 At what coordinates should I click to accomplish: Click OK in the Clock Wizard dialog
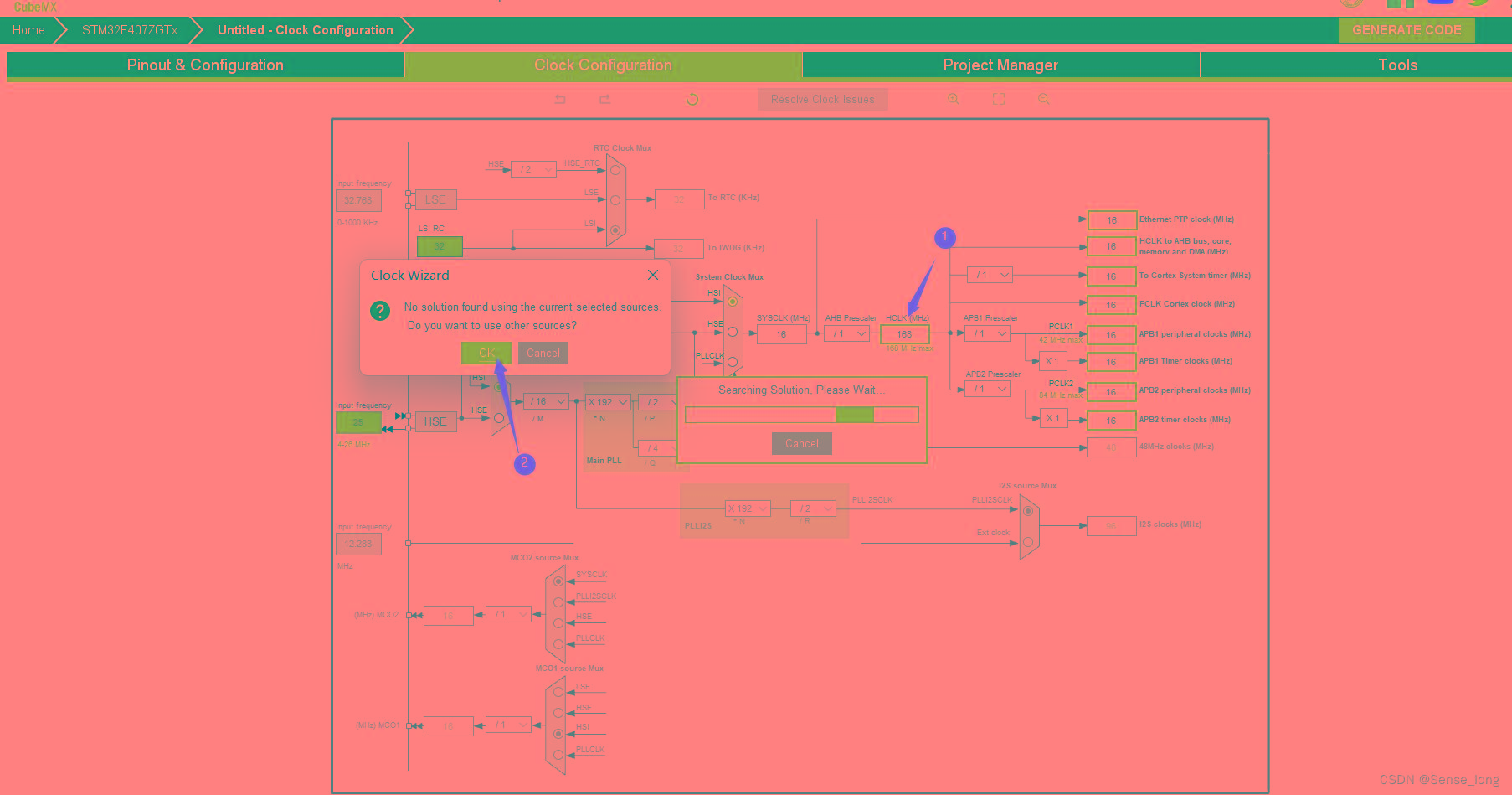click(x=486, y=353)
